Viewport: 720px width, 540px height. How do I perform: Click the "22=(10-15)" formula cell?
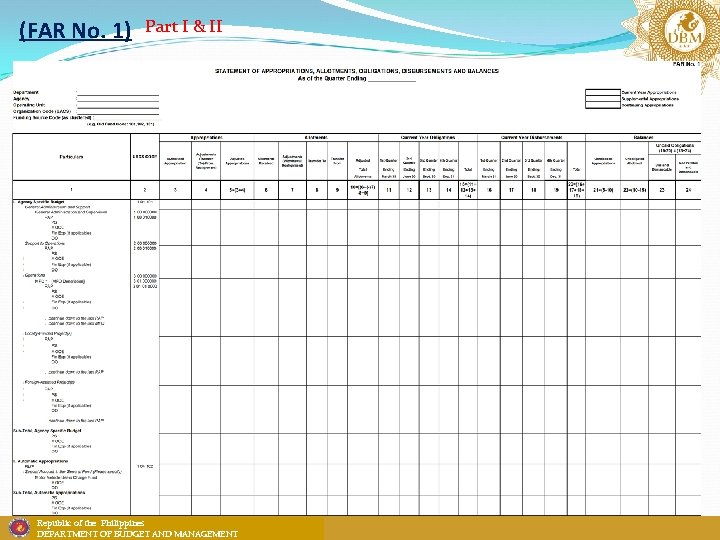point(635,190)
